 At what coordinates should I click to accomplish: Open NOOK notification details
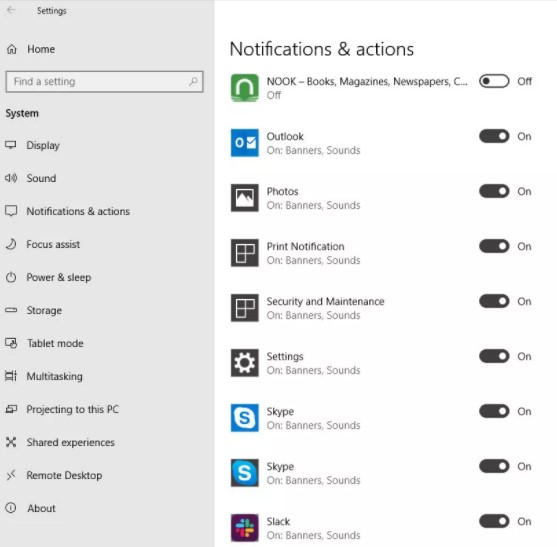point(367,88)
